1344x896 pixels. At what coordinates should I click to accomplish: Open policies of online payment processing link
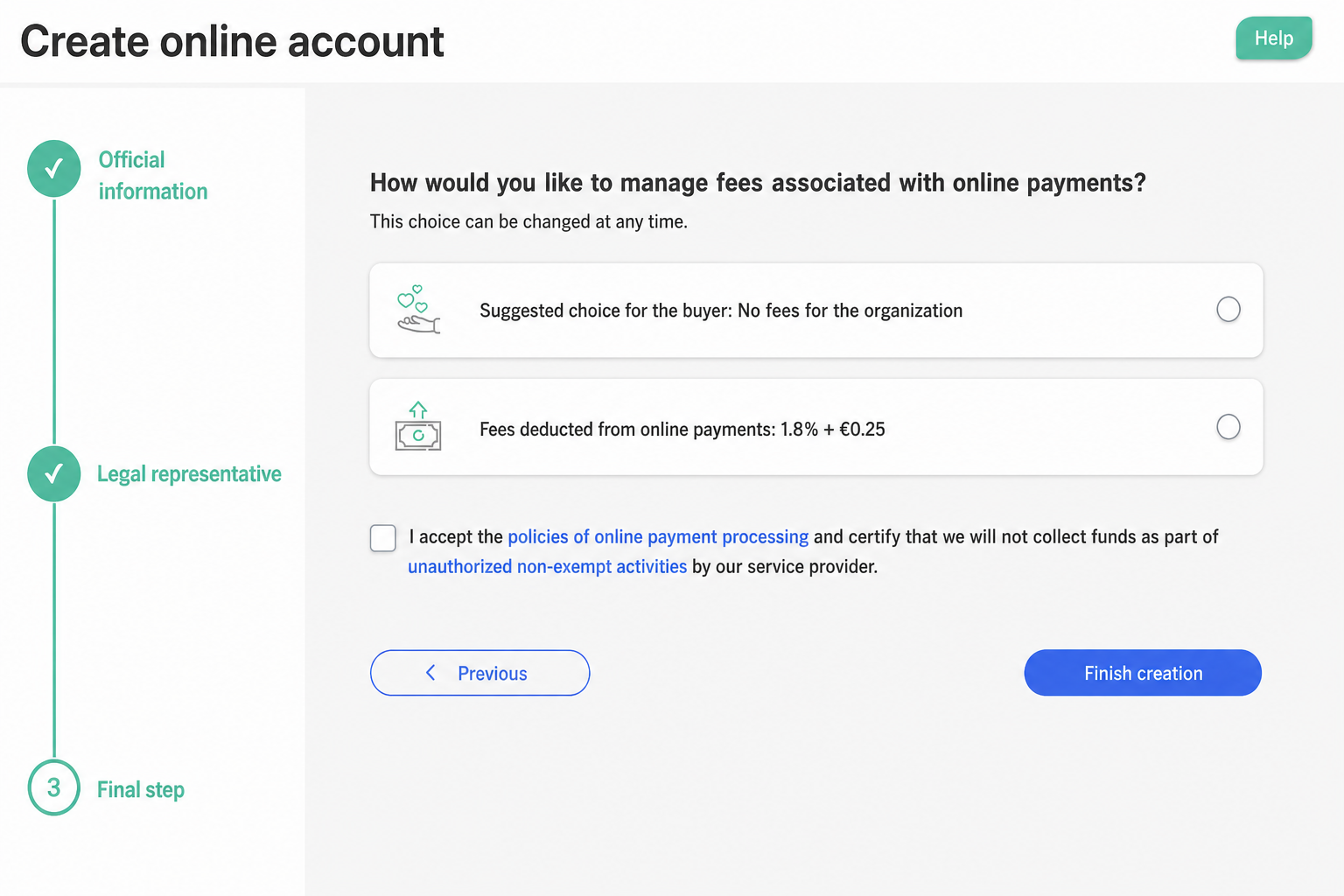tap(658, 536)
